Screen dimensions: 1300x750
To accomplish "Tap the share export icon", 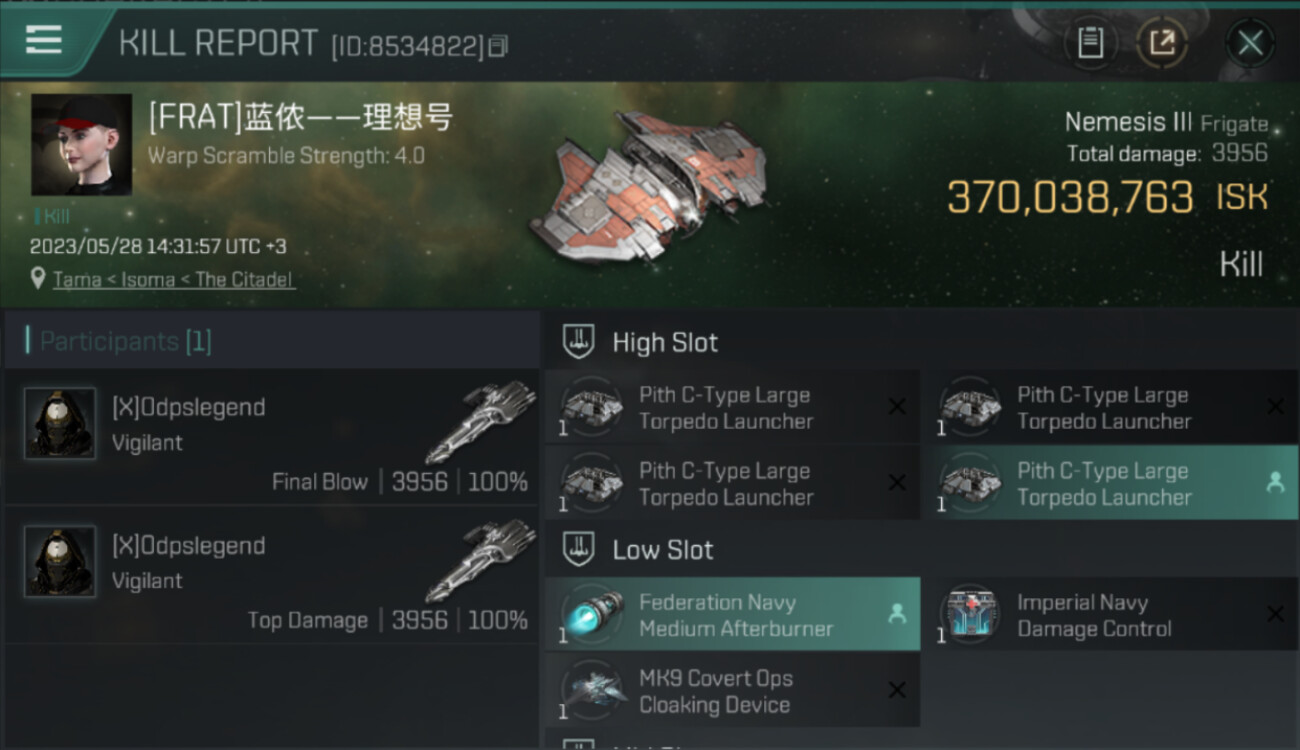I will coord(1161,43).
